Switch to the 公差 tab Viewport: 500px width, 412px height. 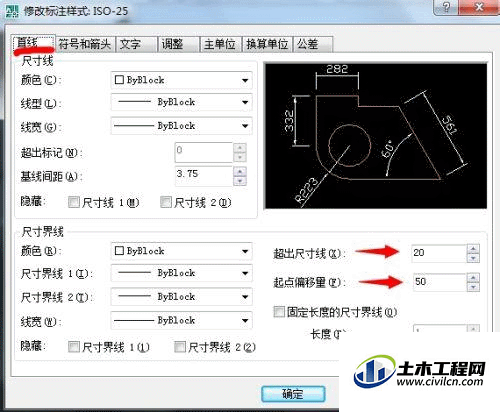(x=313, y=44)
